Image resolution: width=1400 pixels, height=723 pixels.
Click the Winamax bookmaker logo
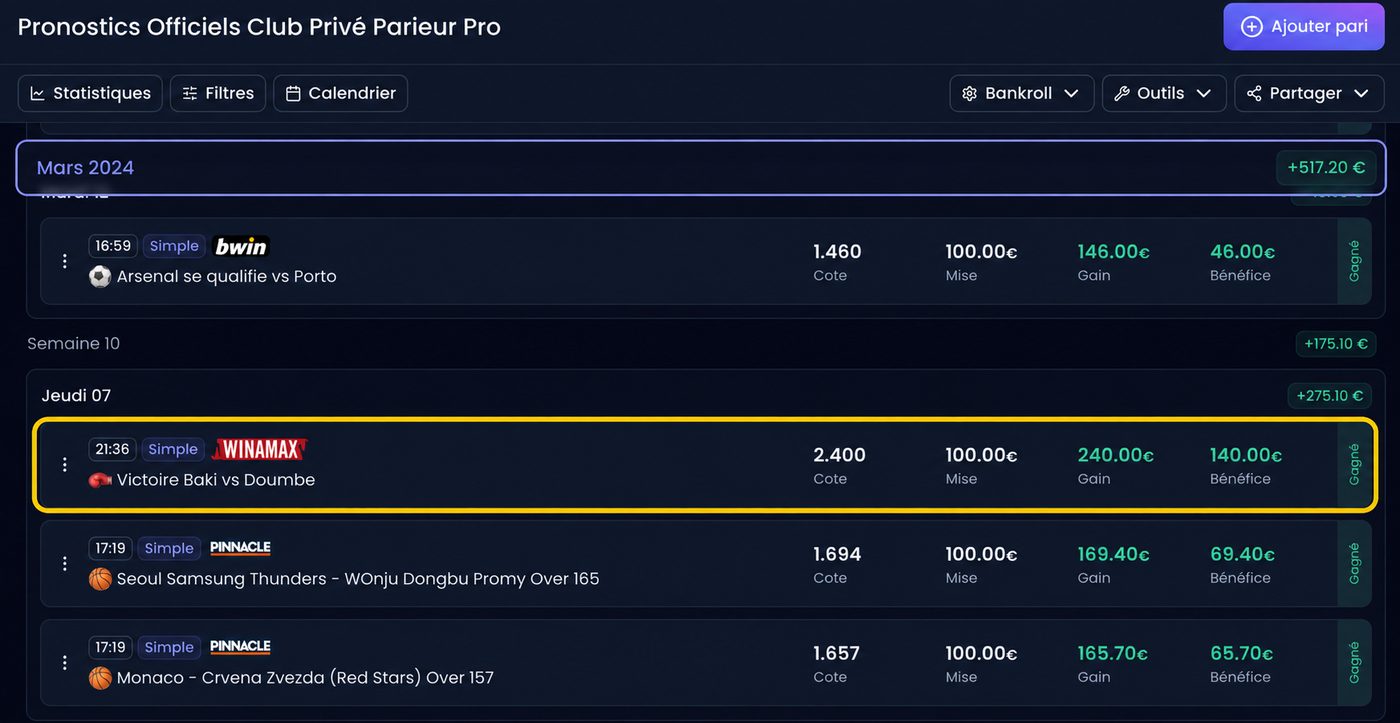coord(259,449)
